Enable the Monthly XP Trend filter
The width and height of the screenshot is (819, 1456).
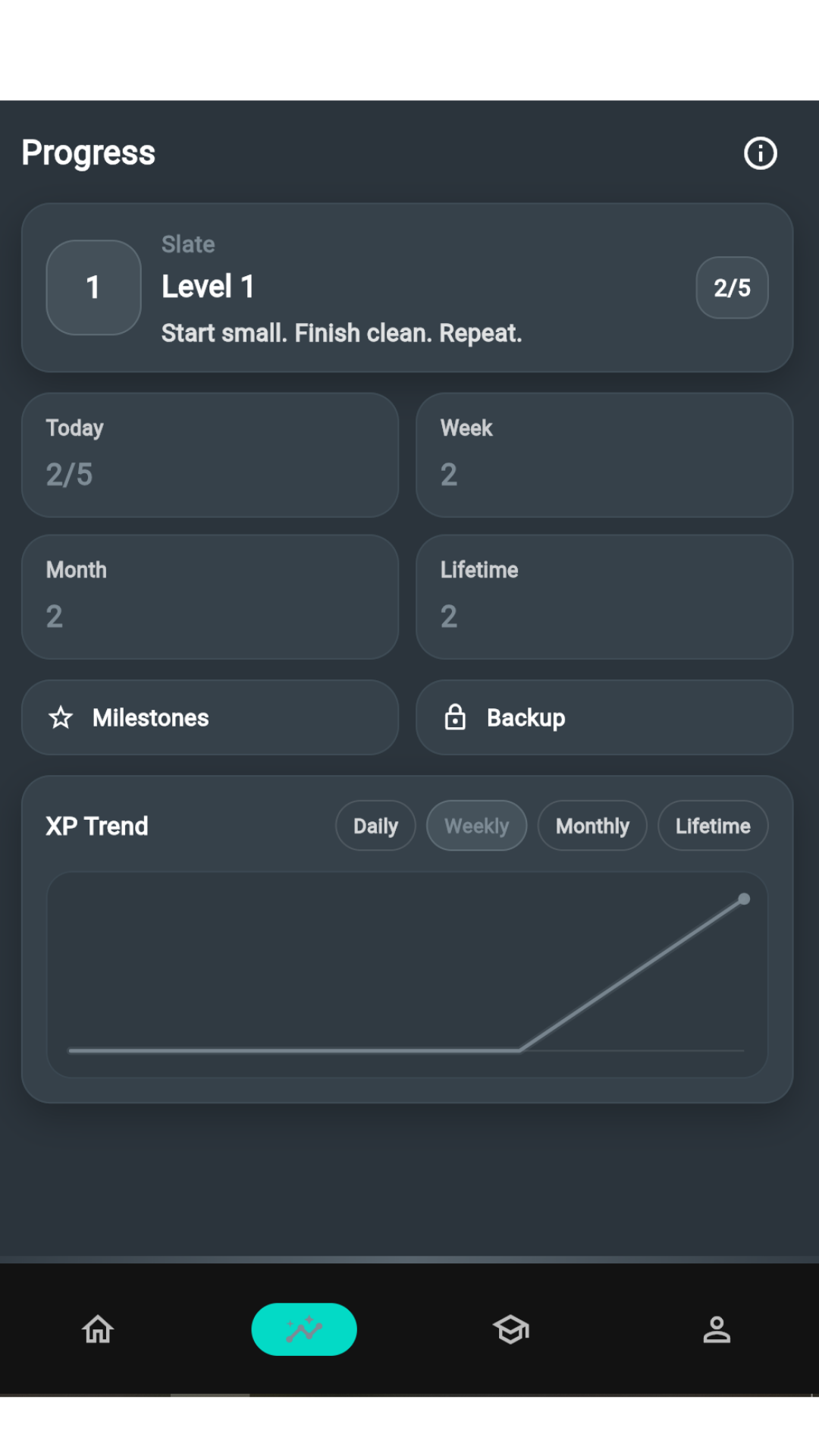tap(591, 825)
